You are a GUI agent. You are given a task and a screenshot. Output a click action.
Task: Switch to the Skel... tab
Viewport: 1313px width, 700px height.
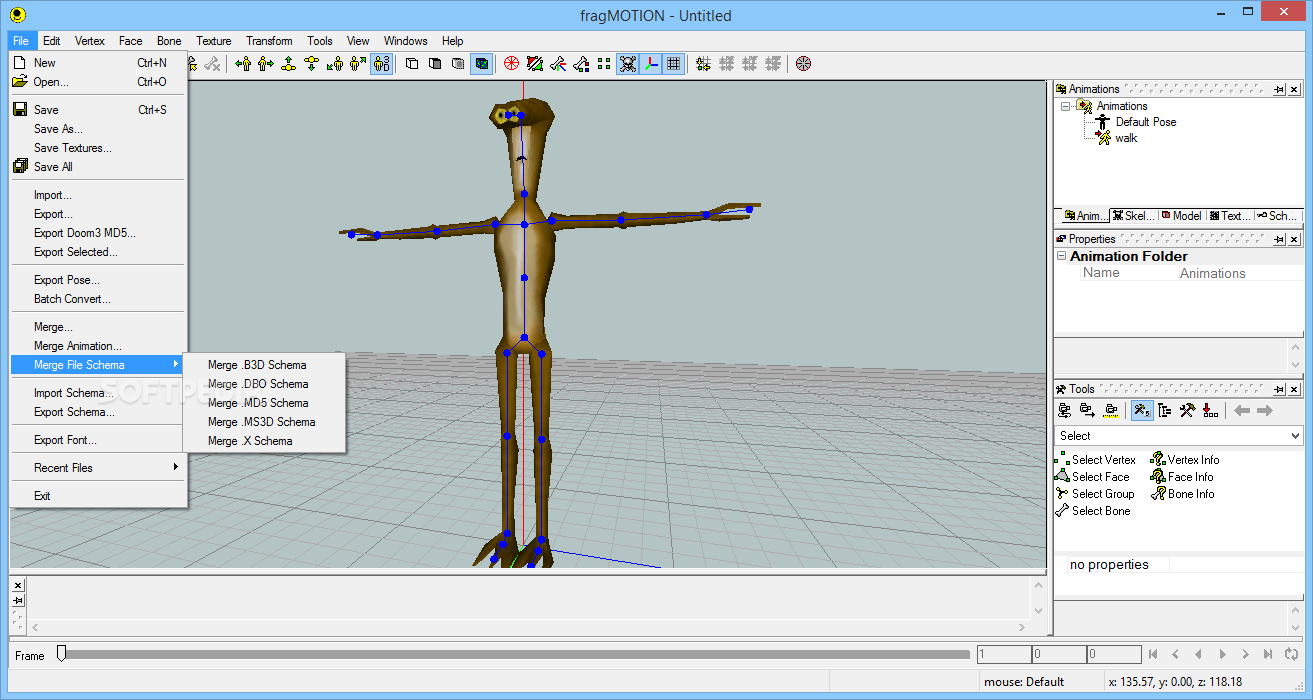tap(1132, 216)
